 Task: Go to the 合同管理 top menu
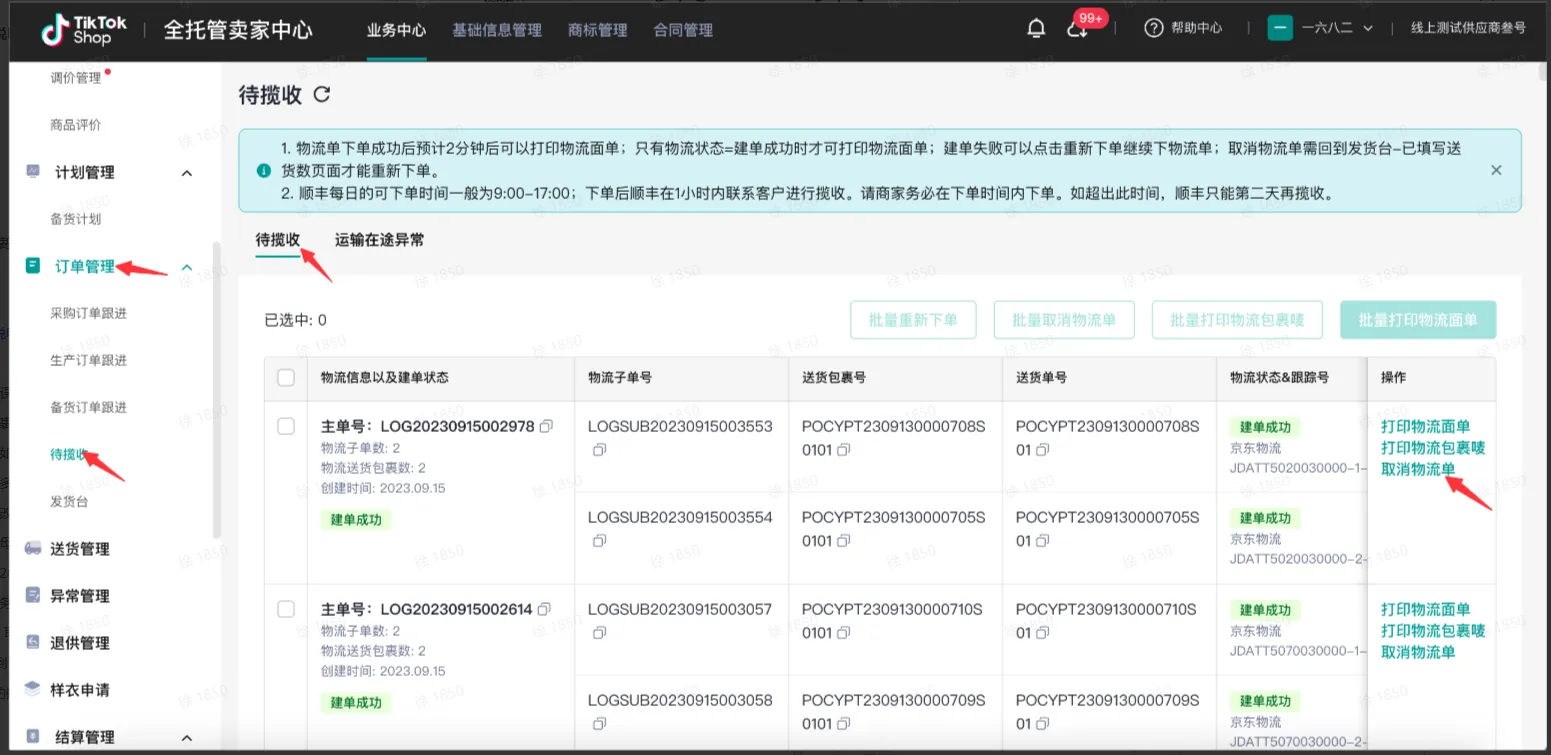683,30
